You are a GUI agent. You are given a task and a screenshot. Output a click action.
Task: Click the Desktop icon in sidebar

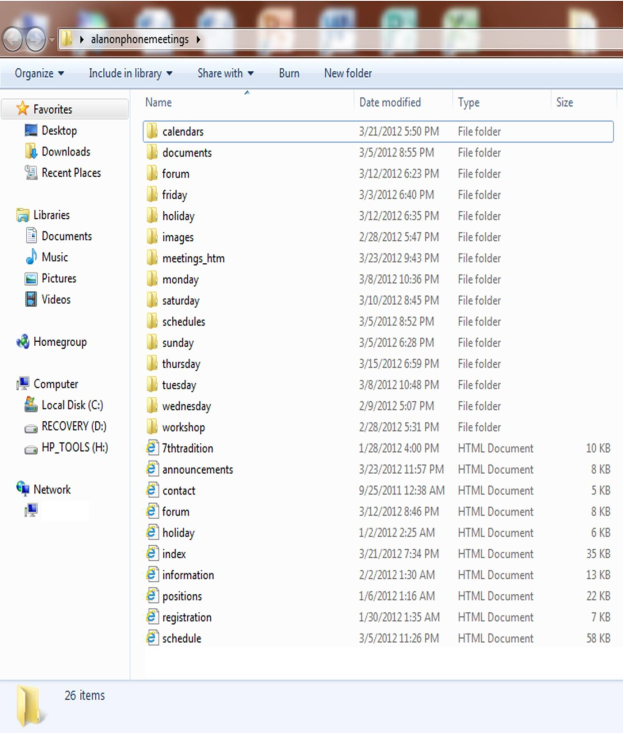[x=31, y=130]
